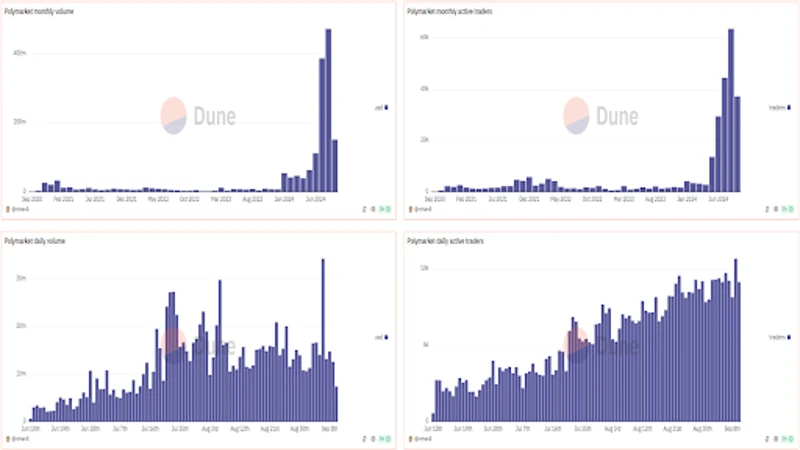Click Jan 2024 label on monthly active traders axis
Viewport: 800px width, 450px height.
687,199
